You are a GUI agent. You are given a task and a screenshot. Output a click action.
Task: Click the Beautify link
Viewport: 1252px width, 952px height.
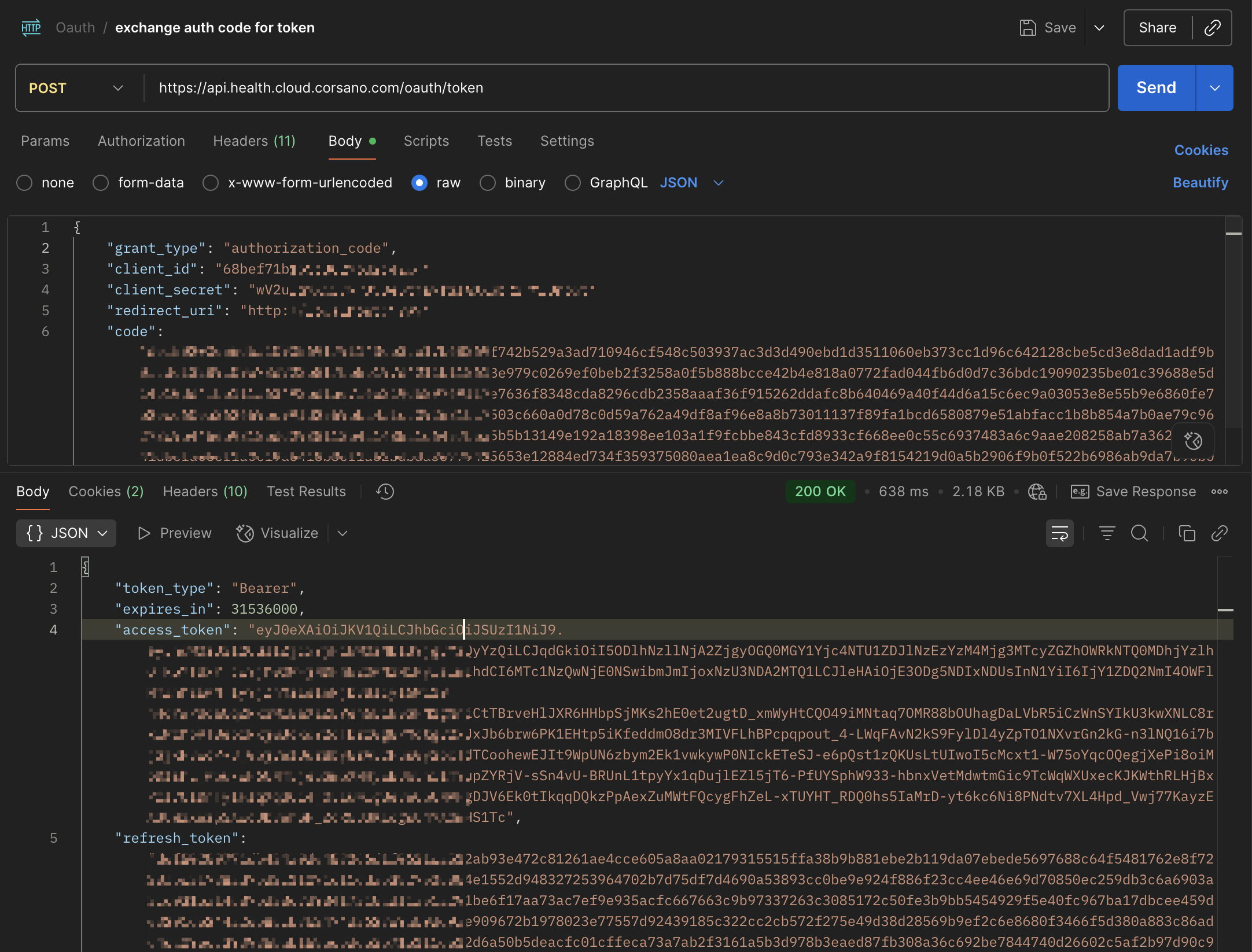pyautogui.click(x=1200, y=183)
